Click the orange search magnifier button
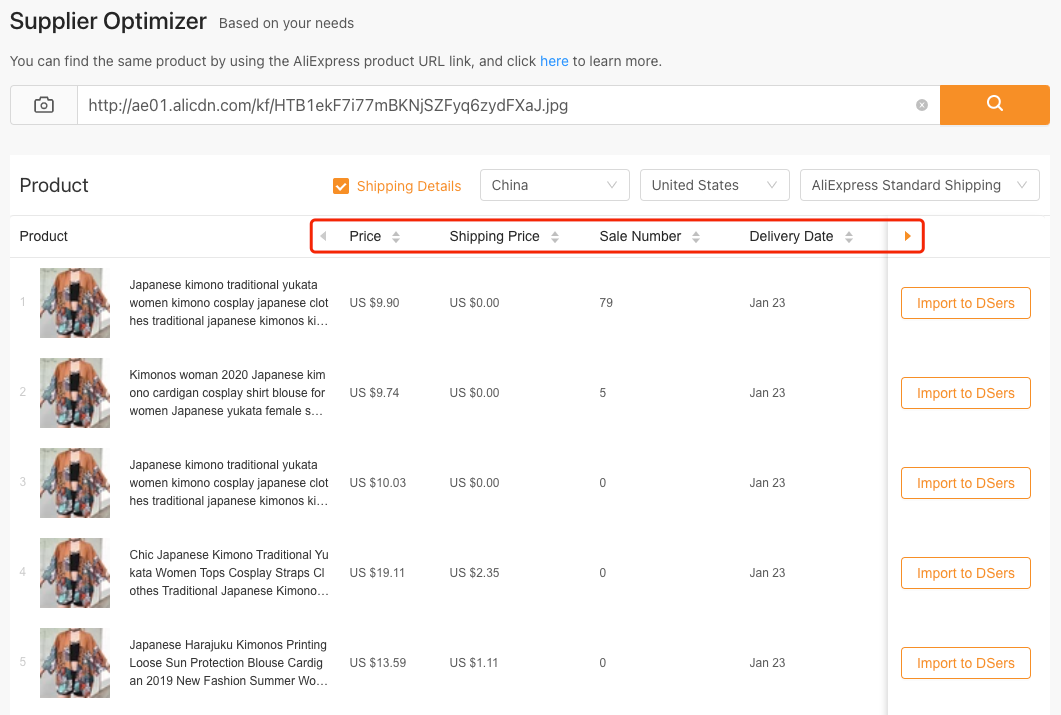The width and height of the screenshot is (1061, 715). click(x=995, y=105)
